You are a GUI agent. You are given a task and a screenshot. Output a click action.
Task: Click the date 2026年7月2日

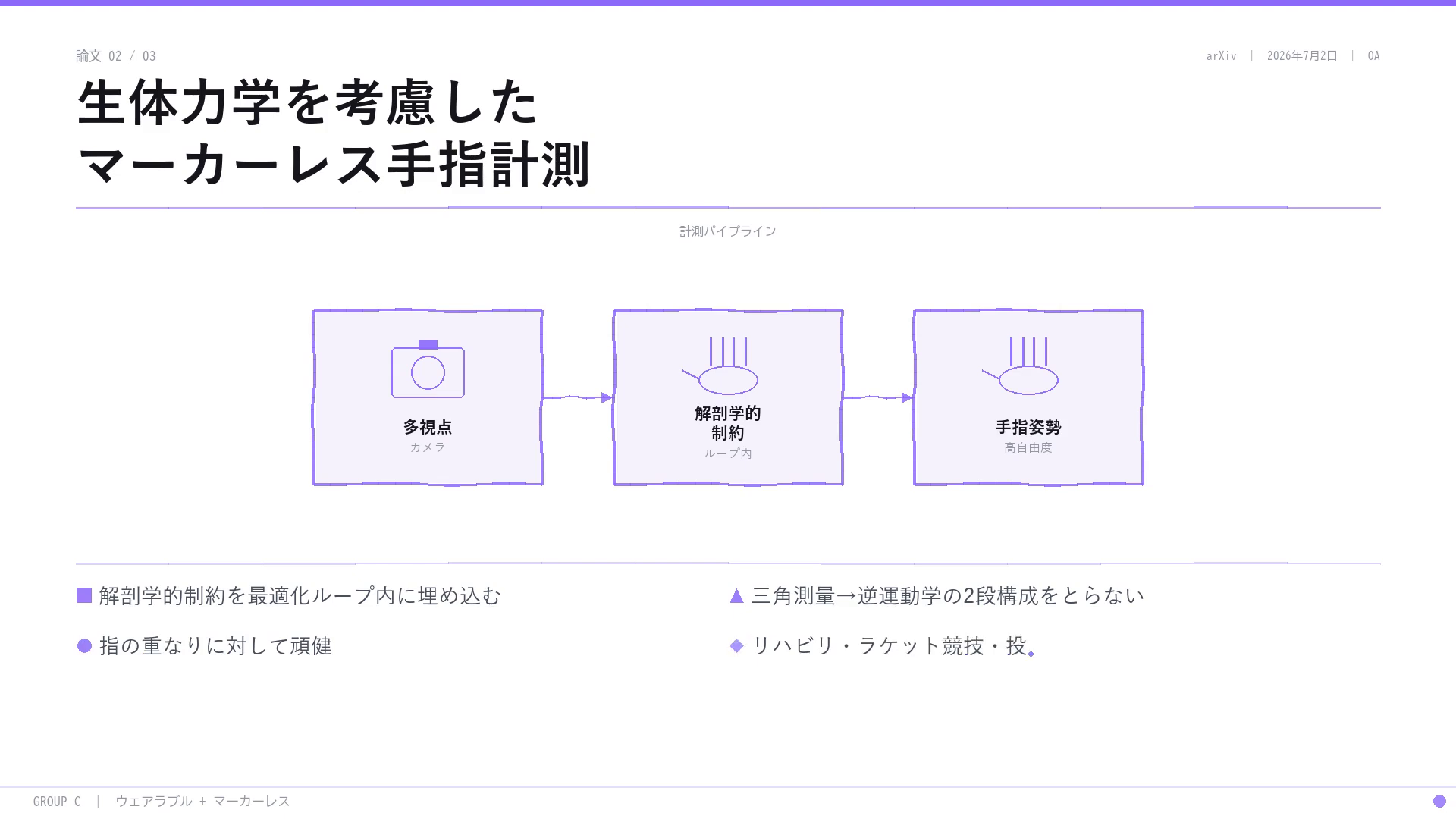[1302, 56]
